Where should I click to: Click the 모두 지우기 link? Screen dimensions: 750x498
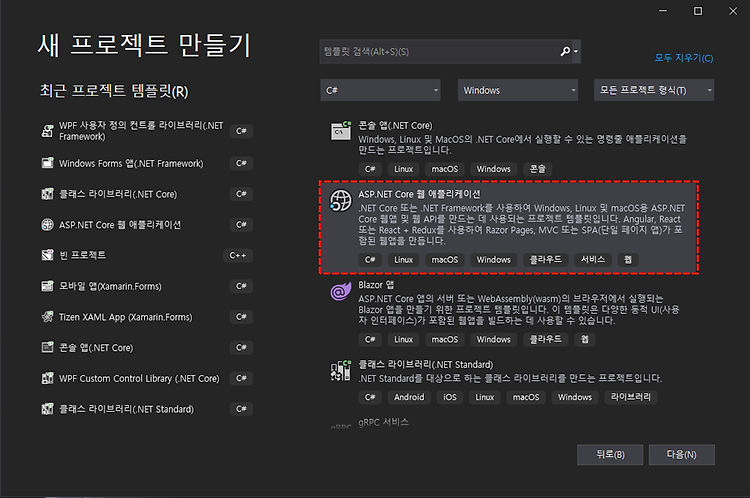coord(684,58)
